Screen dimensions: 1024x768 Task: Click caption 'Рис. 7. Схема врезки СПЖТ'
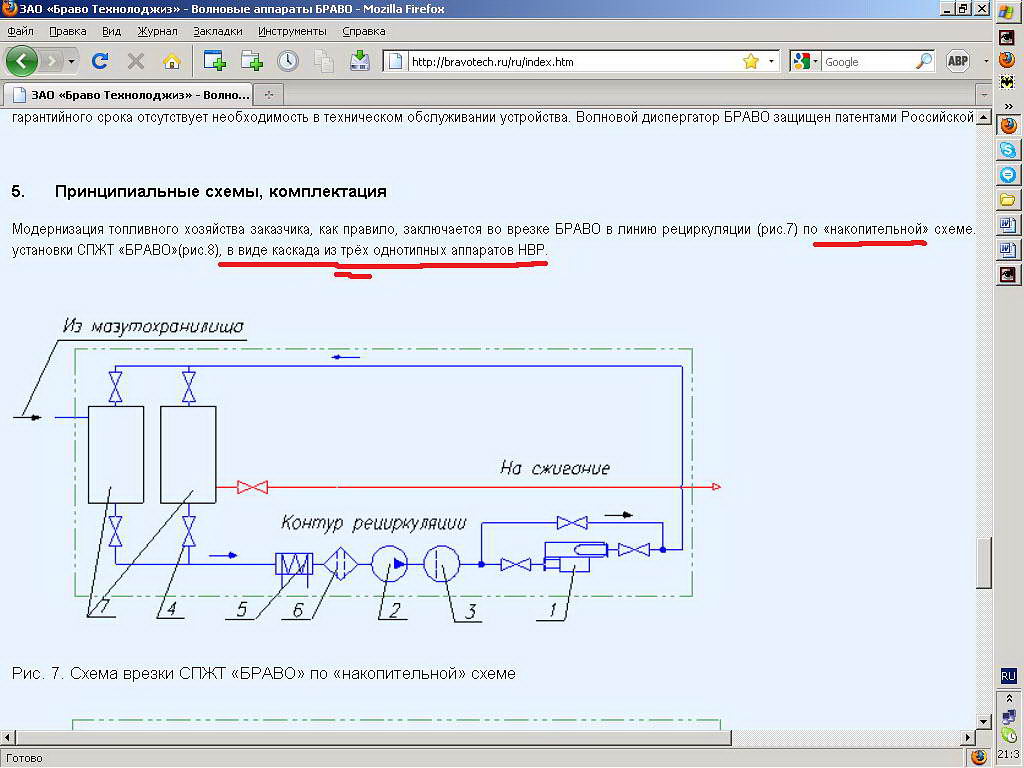[264, 673]
